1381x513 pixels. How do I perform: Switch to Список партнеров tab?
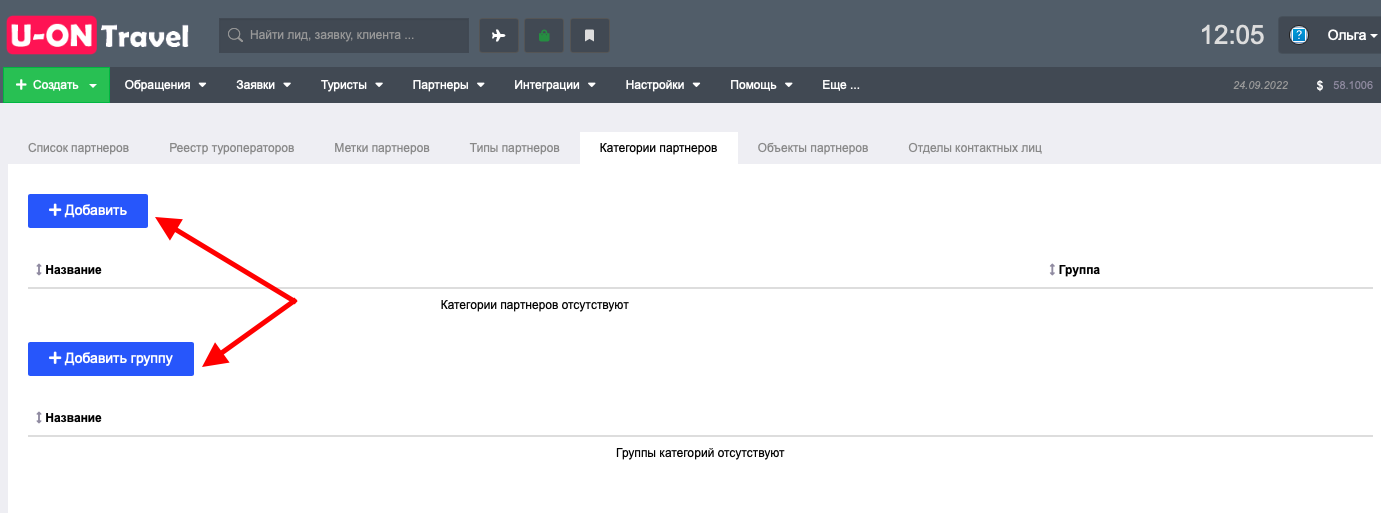tap(78, 148)
